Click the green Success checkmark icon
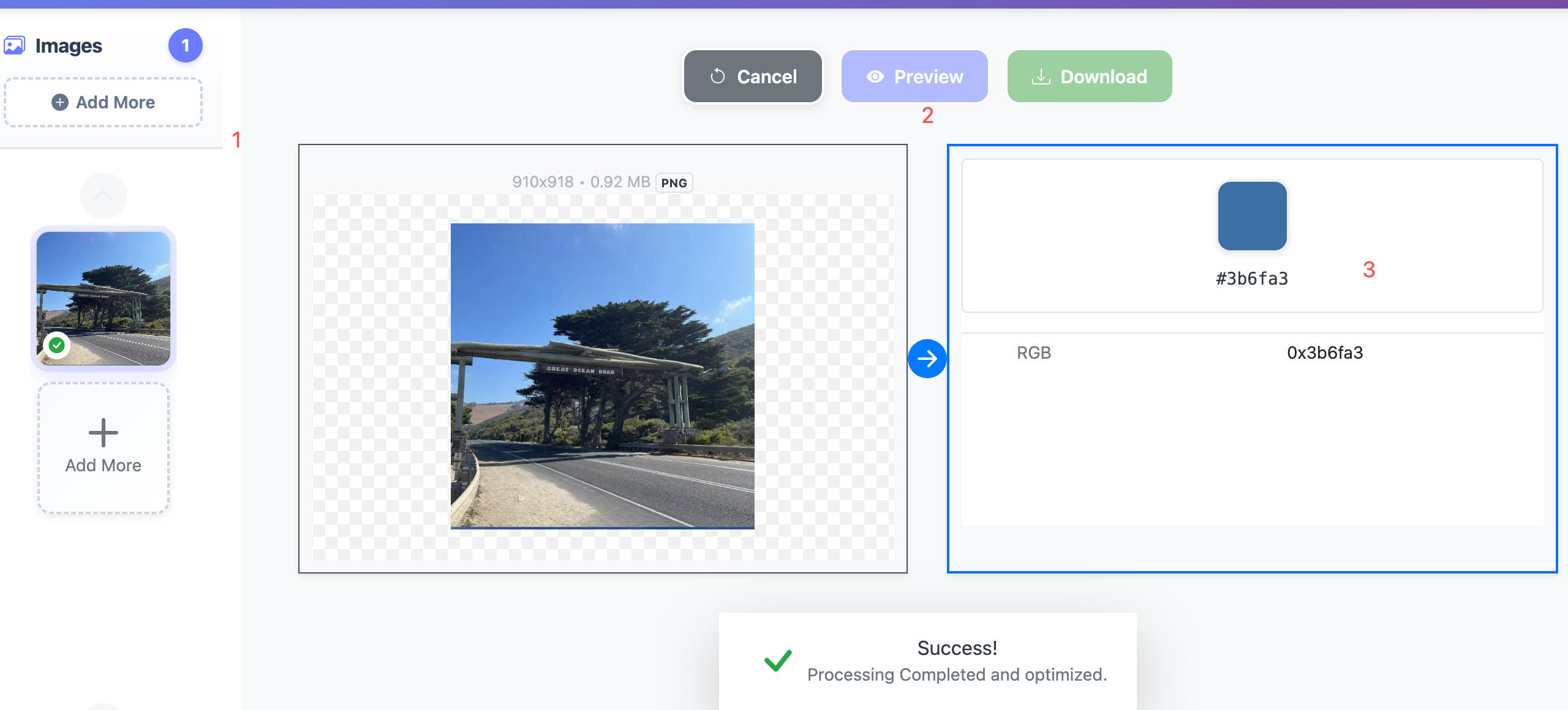1568x710 pixels. 778,660
